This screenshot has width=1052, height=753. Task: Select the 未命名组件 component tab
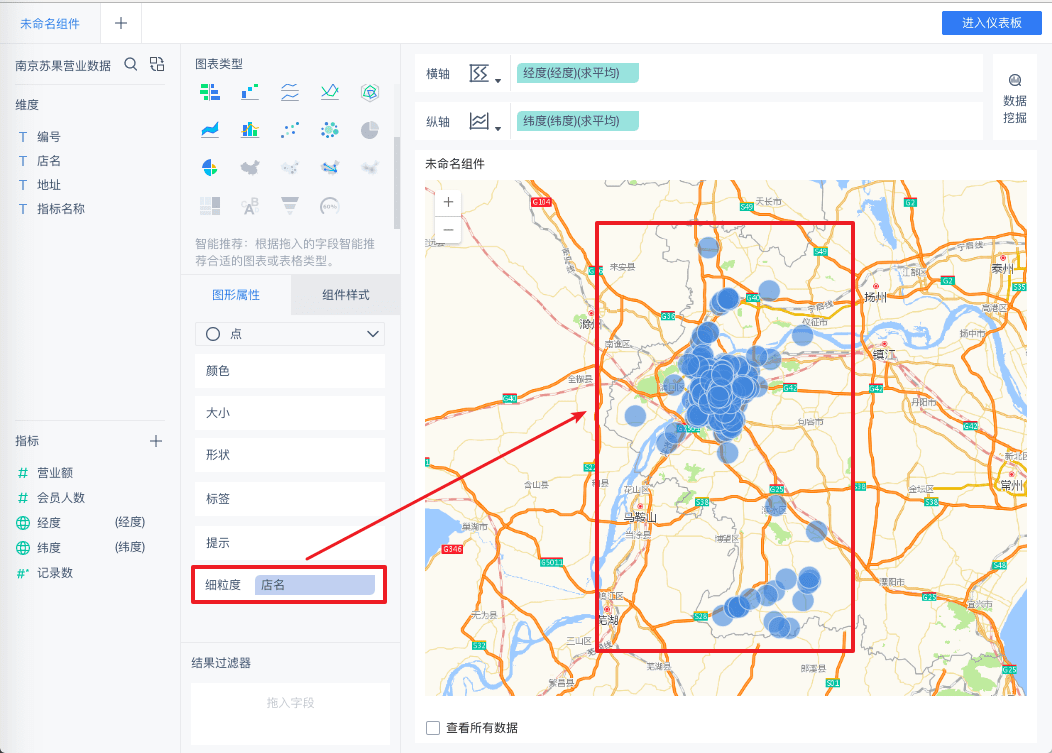click(x=50, y=23)
